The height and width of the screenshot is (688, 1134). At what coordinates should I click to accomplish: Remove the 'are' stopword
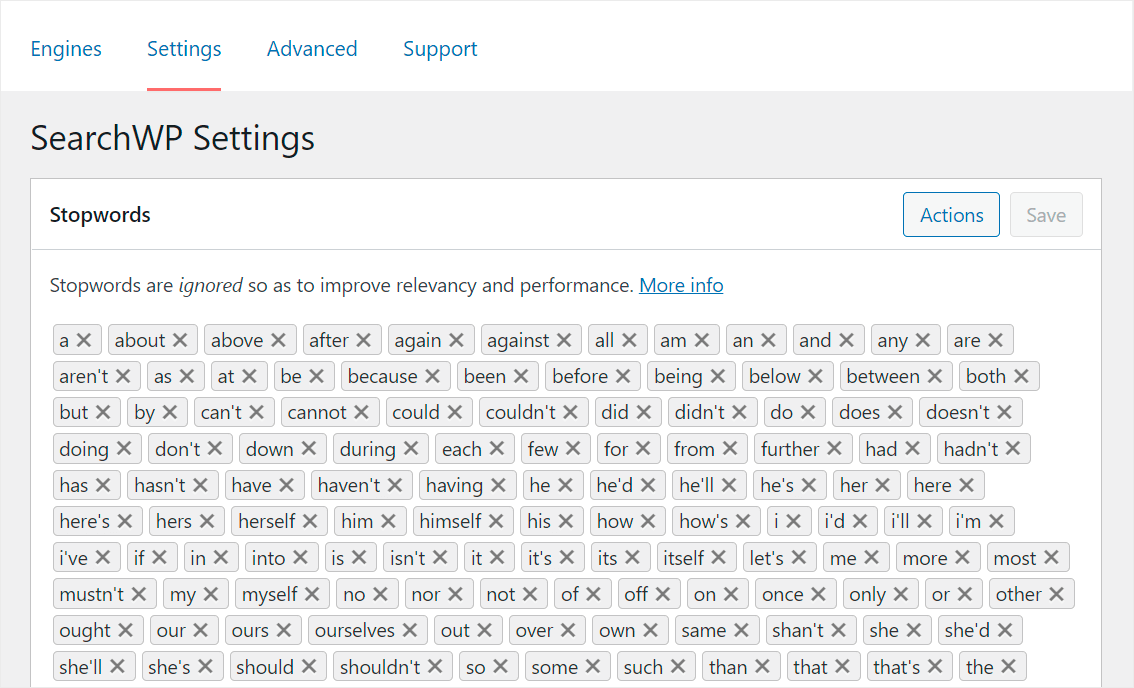point(995,340)
